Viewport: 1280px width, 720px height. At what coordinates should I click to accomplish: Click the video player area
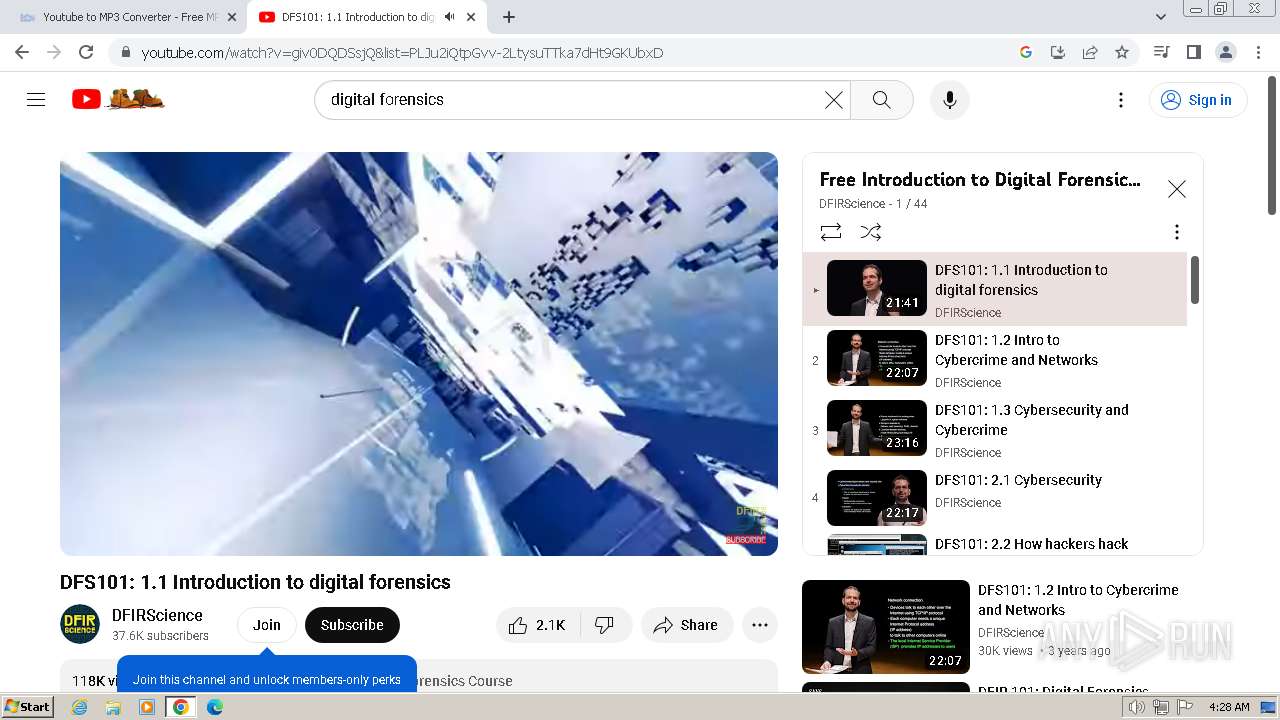click(419, 354)
